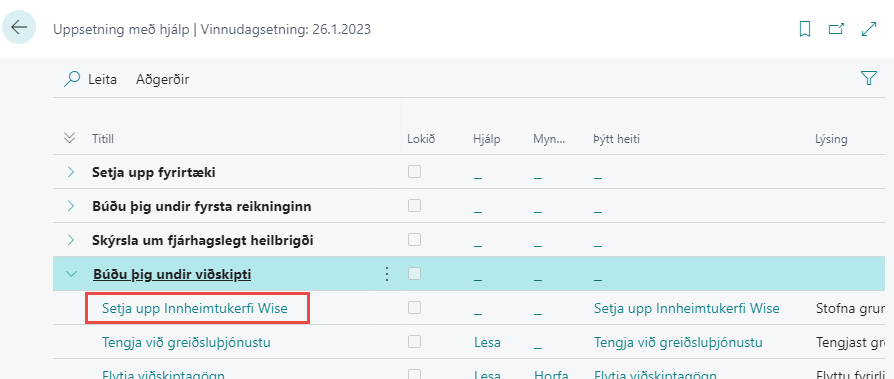Click the bookmark icon in header

coord(805,29)
